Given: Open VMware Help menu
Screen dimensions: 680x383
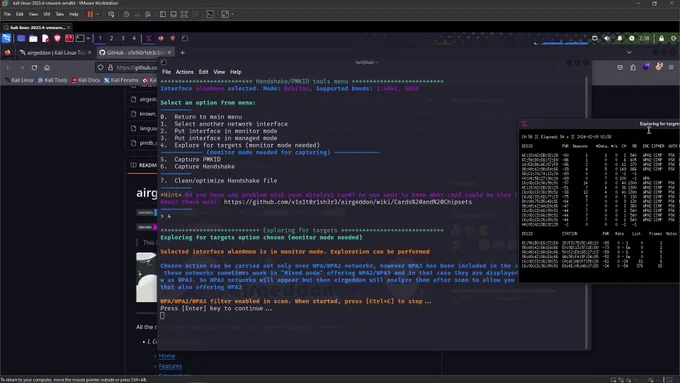Looking at the screenshot, I should [74, 14].
